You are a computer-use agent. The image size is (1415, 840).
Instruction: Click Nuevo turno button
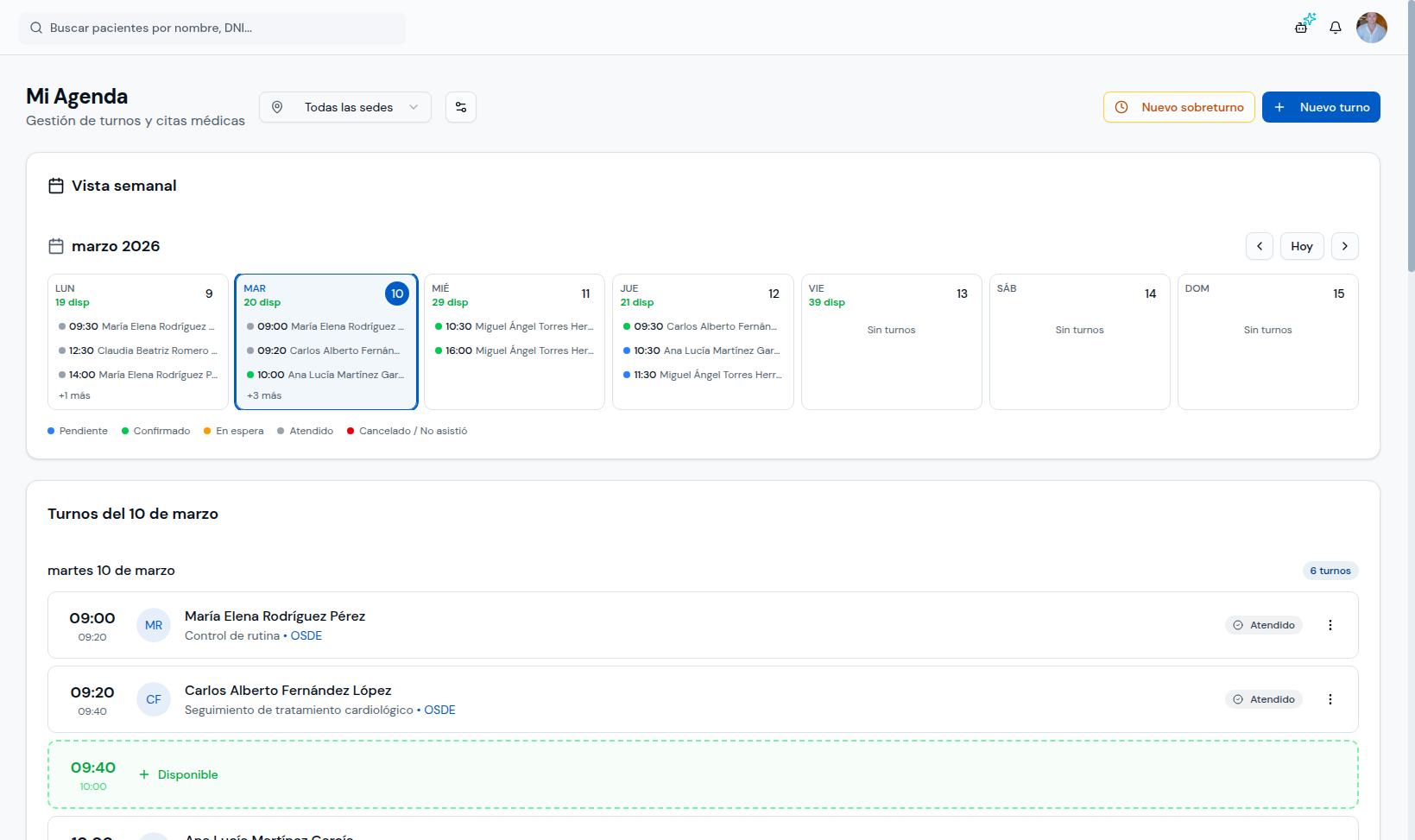(x=1321, y=107)
